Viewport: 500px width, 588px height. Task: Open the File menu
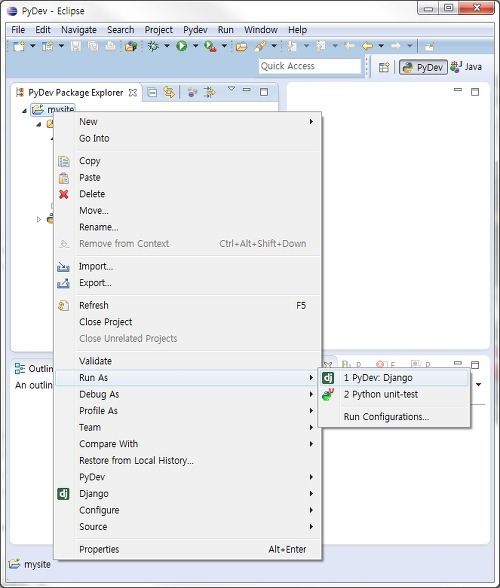[18, 30]
